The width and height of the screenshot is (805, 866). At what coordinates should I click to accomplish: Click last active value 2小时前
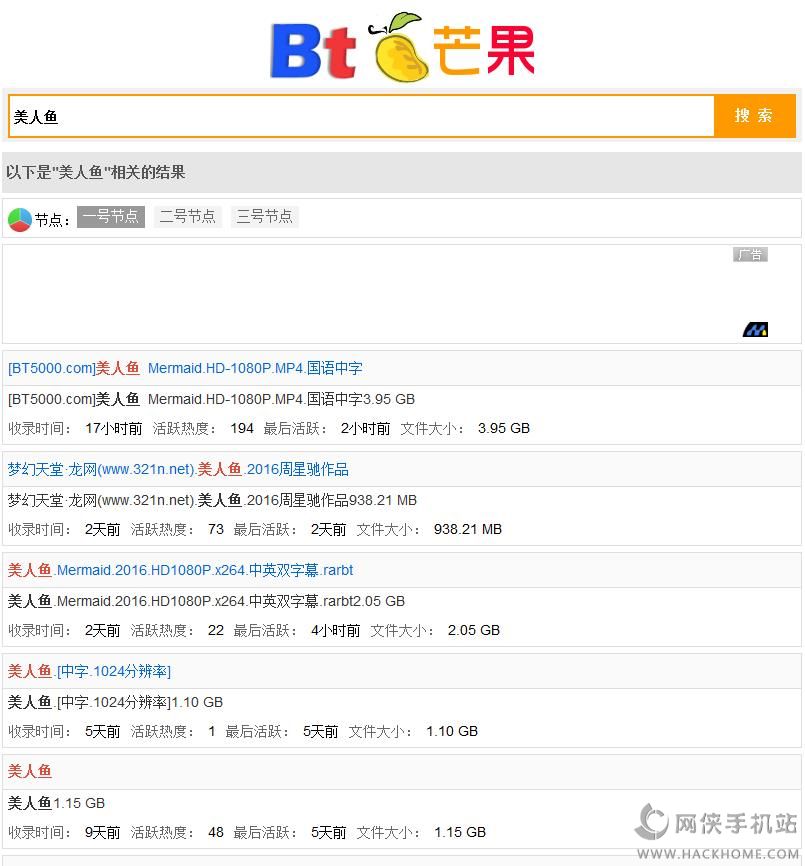coord(366,429)
